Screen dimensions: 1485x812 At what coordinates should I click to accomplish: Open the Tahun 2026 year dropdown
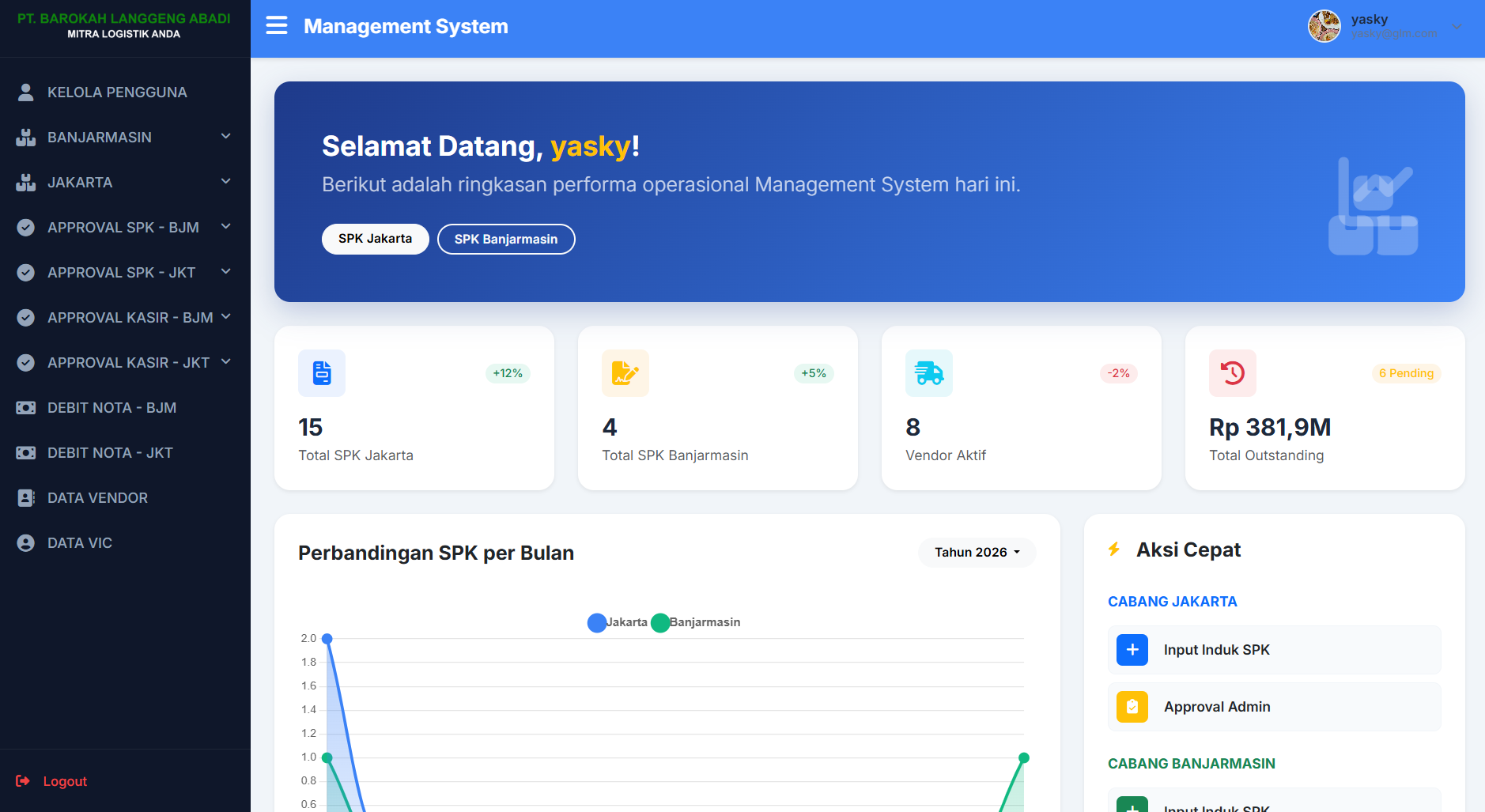click(x=977, y=552)
